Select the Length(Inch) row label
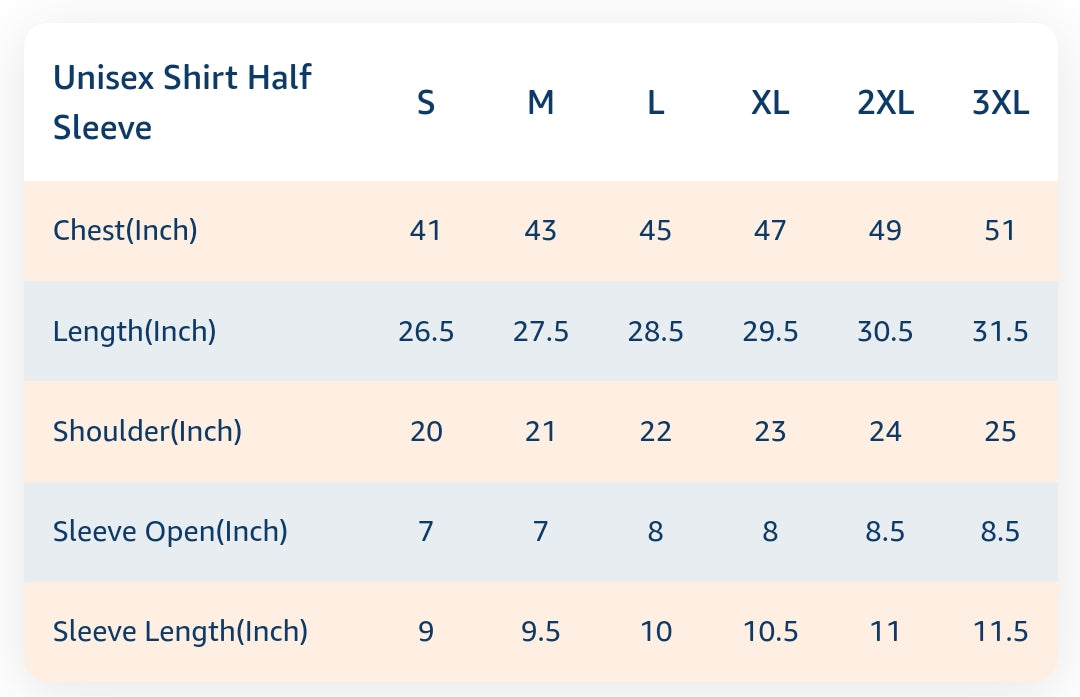 134,331
